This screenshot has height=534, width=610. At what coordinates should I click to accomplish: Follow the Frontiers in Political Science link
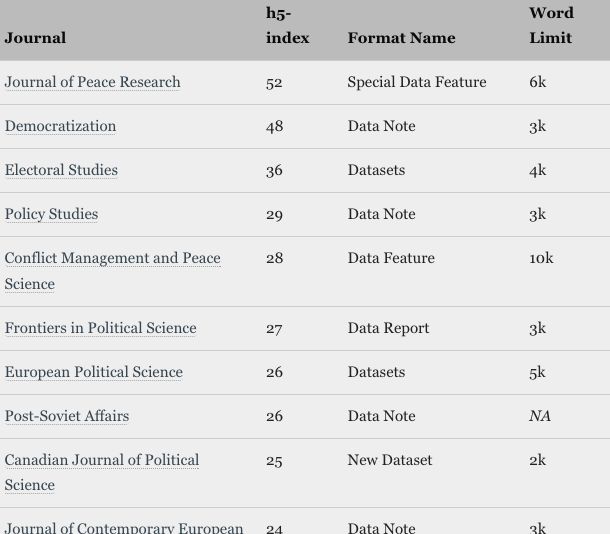tap(100, 328)
